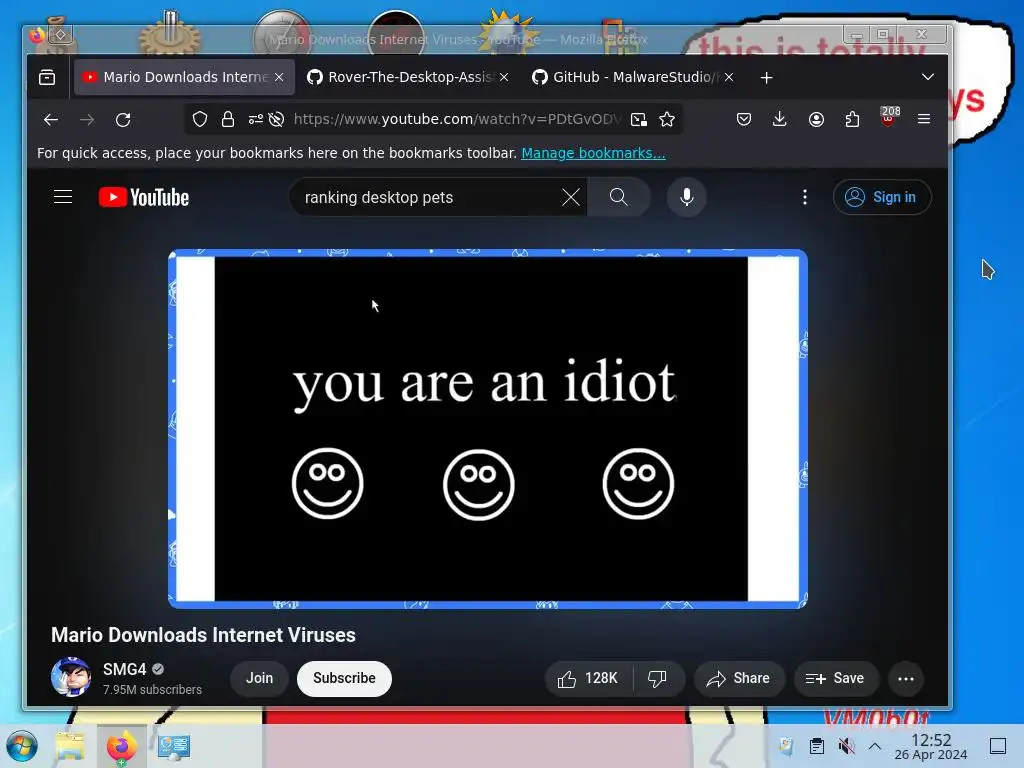1024x768 pixels.
Task: Close the Mario Downloads Internet tab
Action: tap(279, 78)
